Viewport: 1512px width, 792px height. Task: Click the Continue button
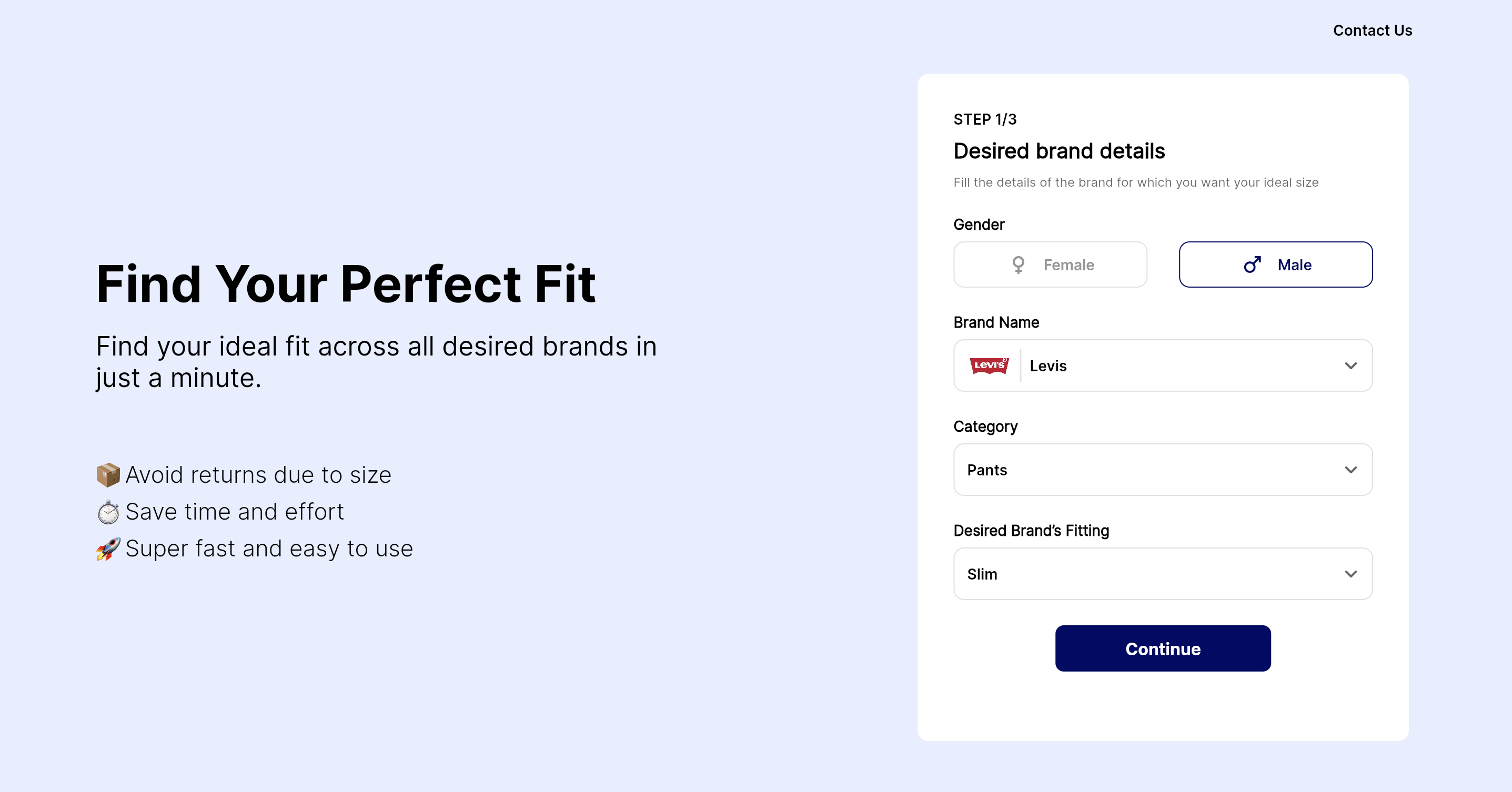[1163, 648]
